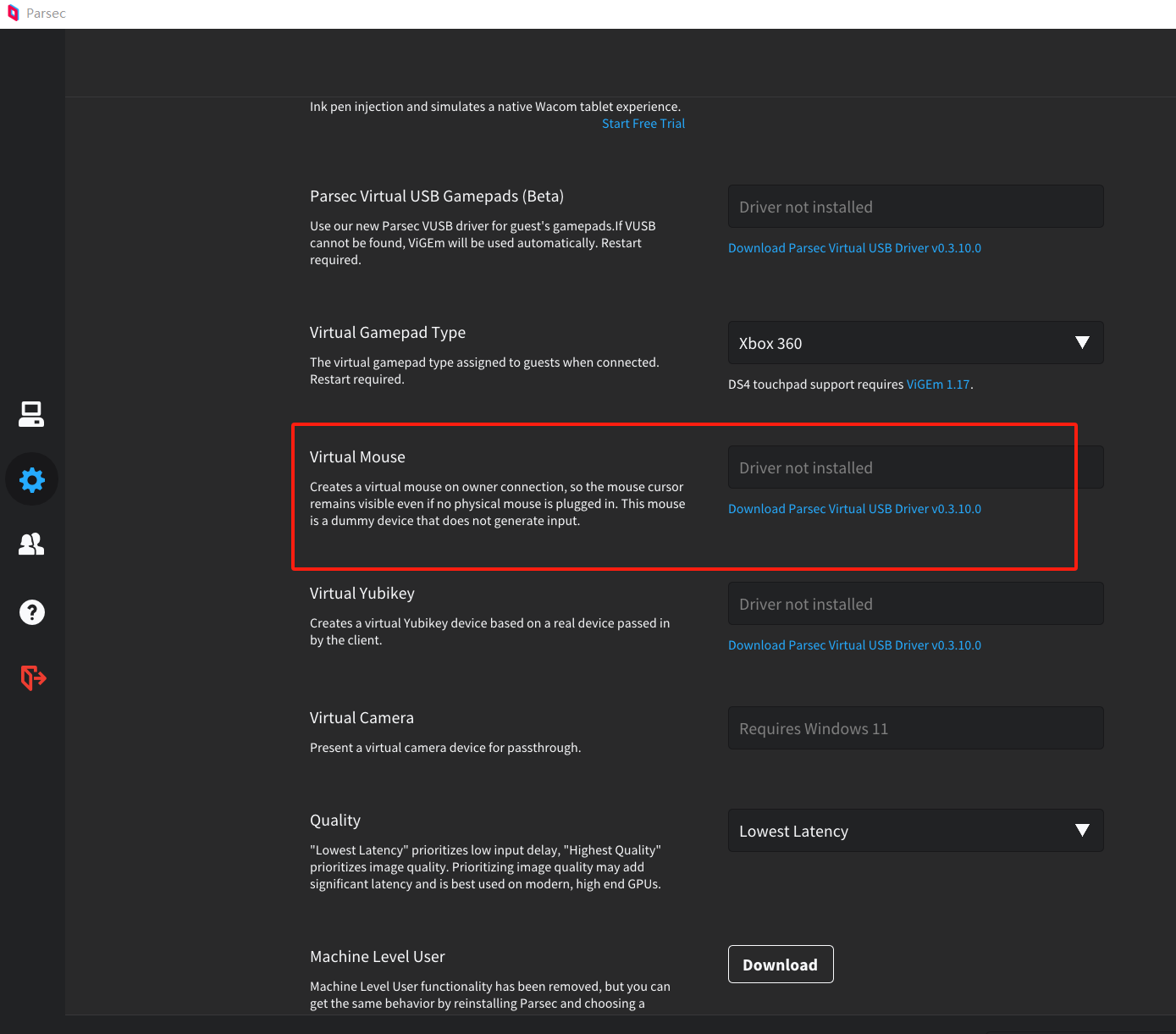Click the Machine Level User heading

(x=378, y=957)
